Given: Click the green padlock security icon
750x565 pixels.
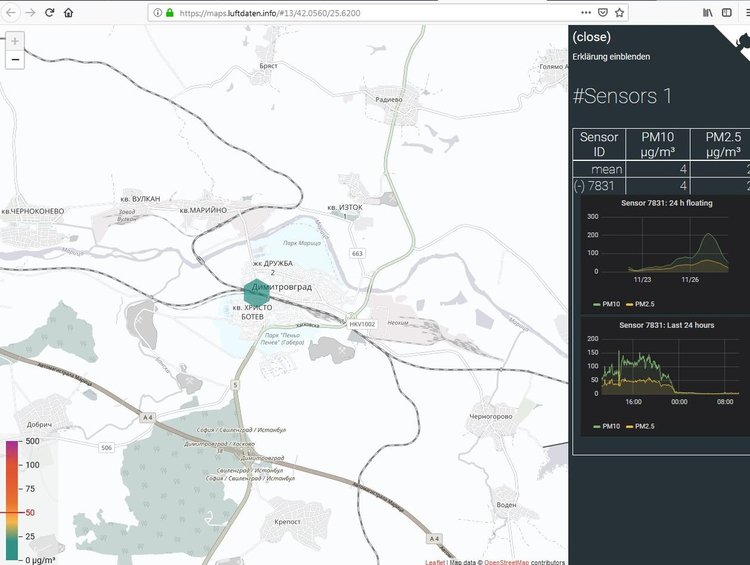Looking at the screenshot, I should click(x=171, y=13).
